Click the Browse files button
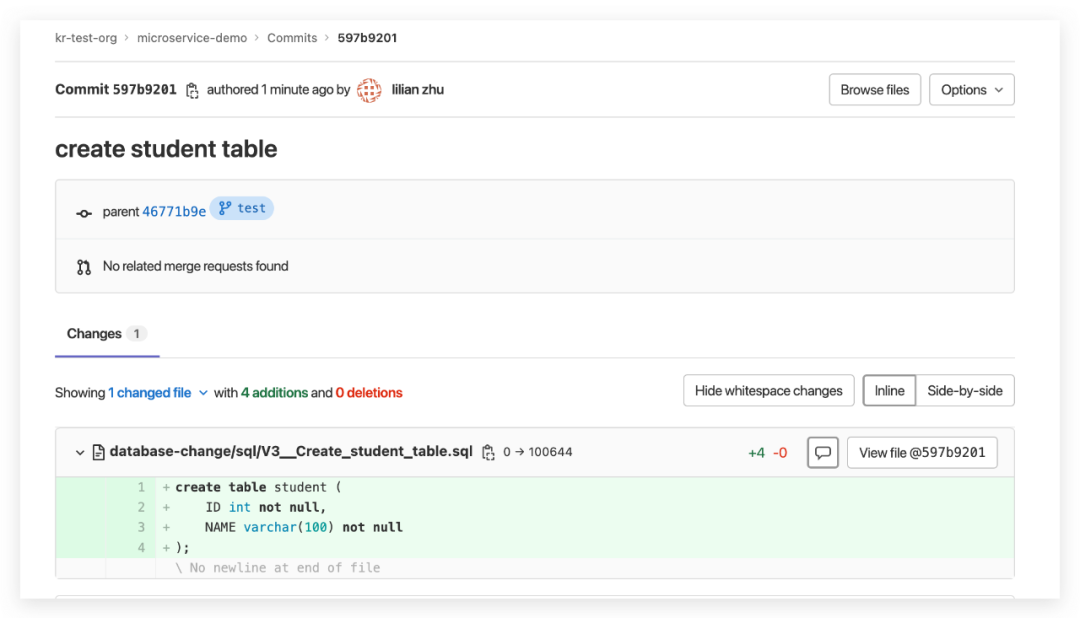Screen dimensions: 1080x618 click(x=874, y=90)
